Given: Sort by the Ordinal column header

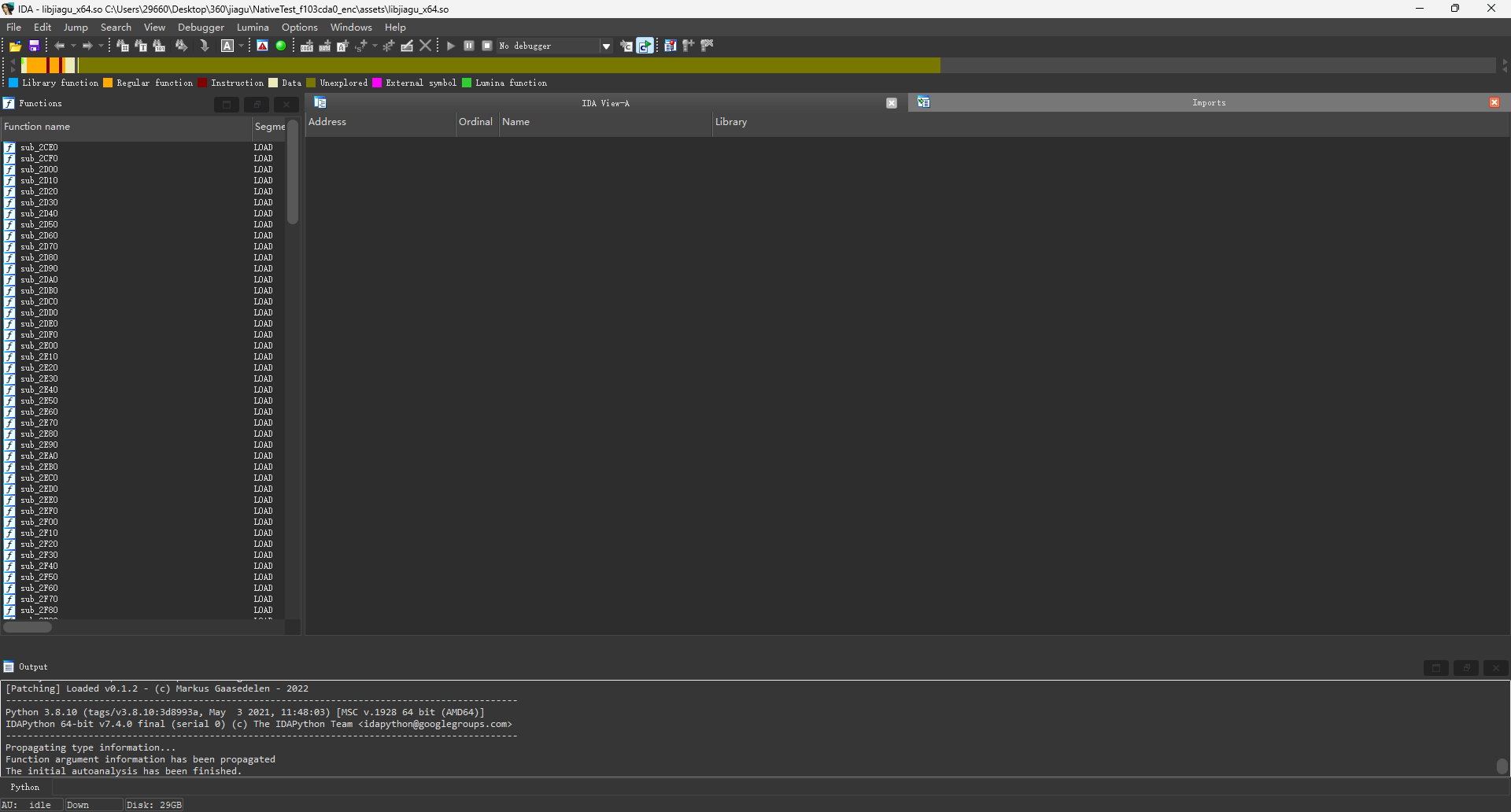Looking at the screenshot, I should click(477, 122).
